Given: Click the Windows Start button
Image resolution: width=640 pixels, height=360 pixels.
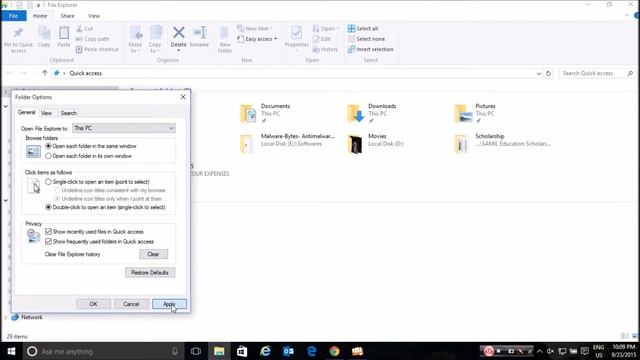Looking at the screenshot, I should 11,351.
